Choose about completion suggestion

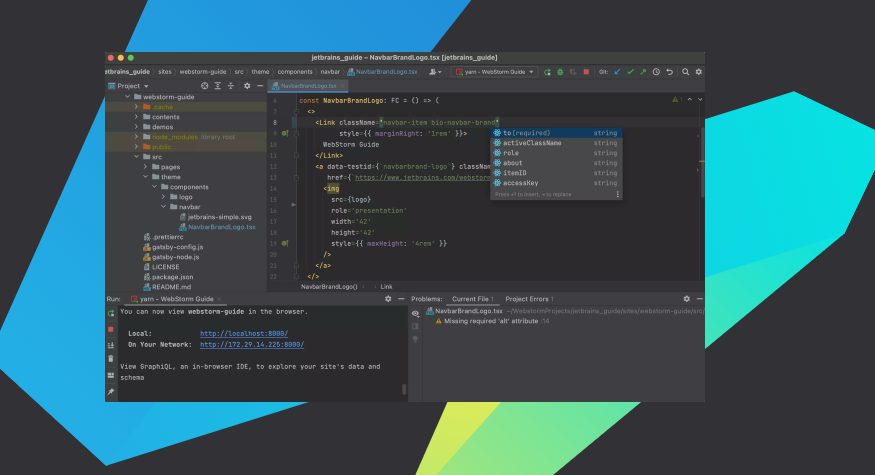pos(556,163)
